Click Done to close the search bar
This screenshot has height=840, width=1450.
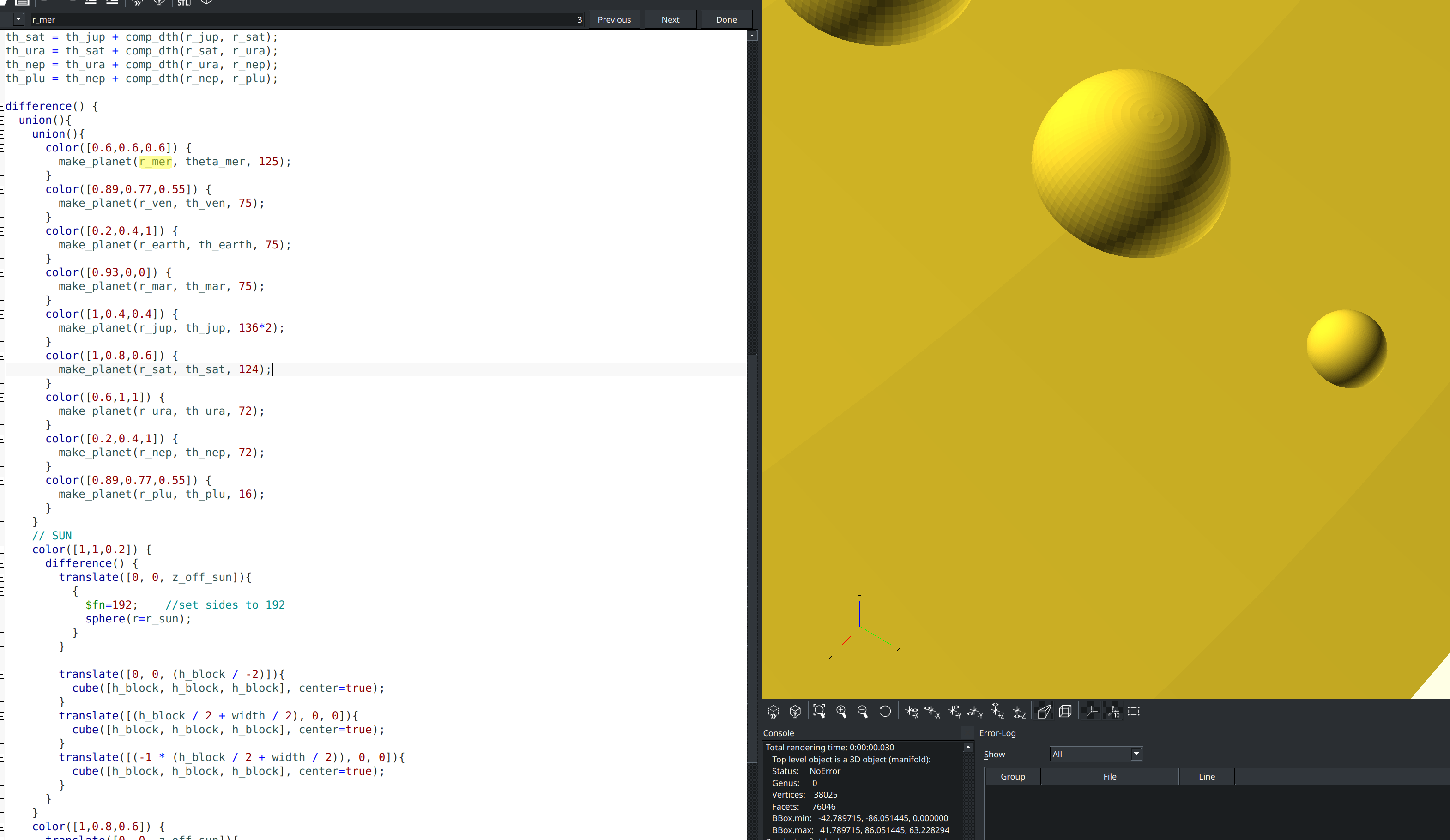(x=725, y=19)
